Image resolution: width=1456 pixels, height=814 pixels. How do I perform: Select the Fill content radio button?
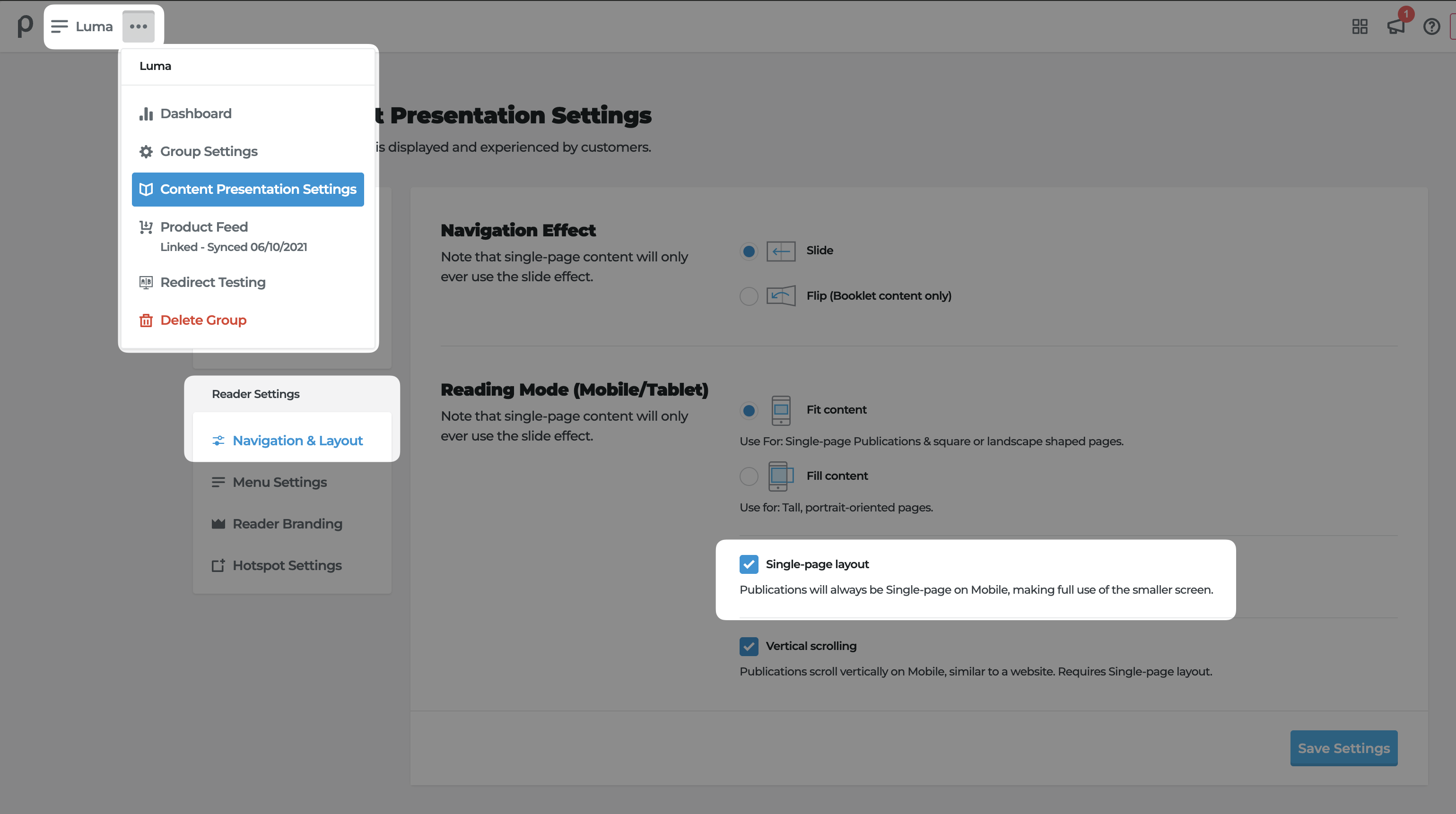pyautogui.click(x=749, y=476)
